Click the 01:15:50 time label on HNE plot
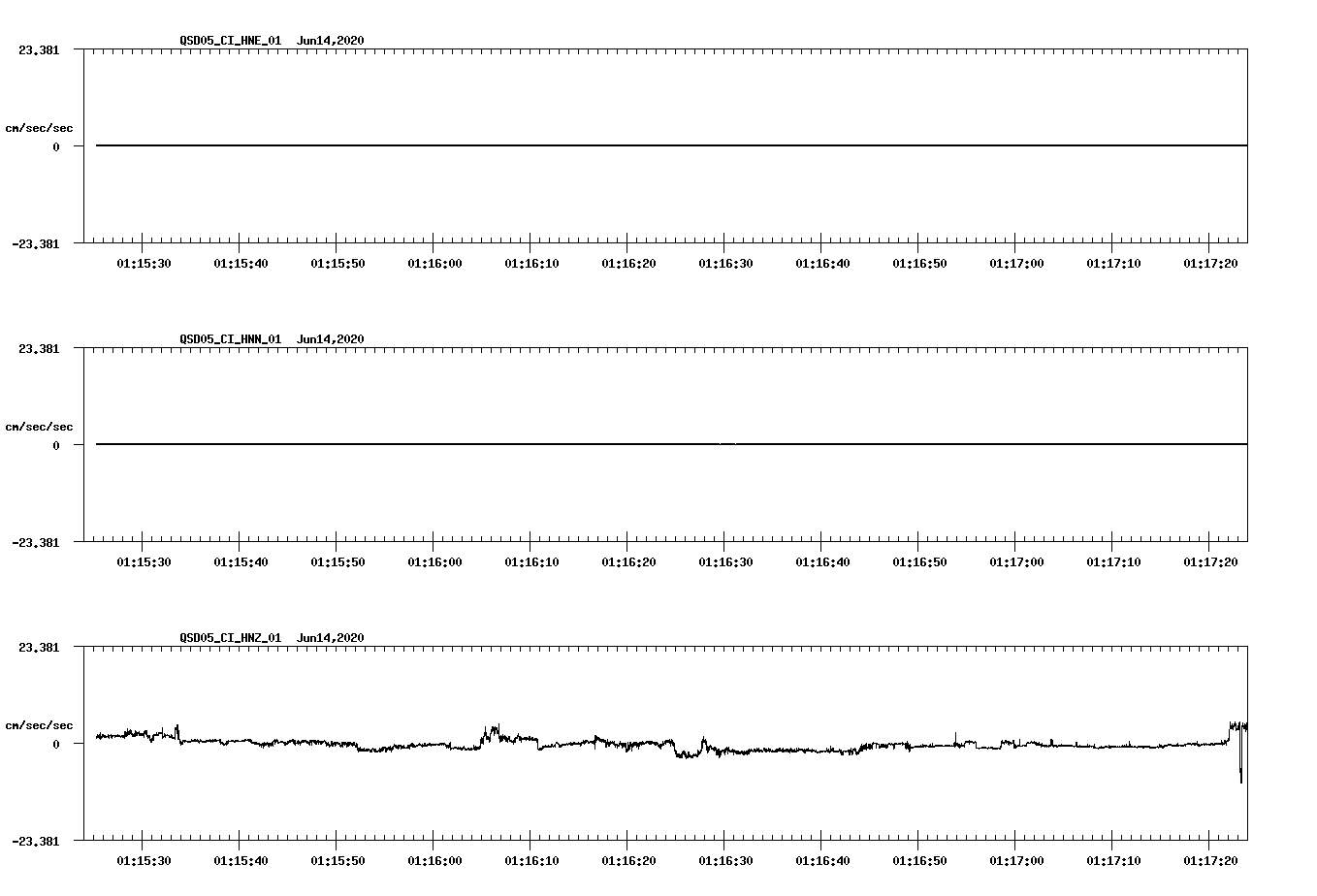 coord(337,264)
